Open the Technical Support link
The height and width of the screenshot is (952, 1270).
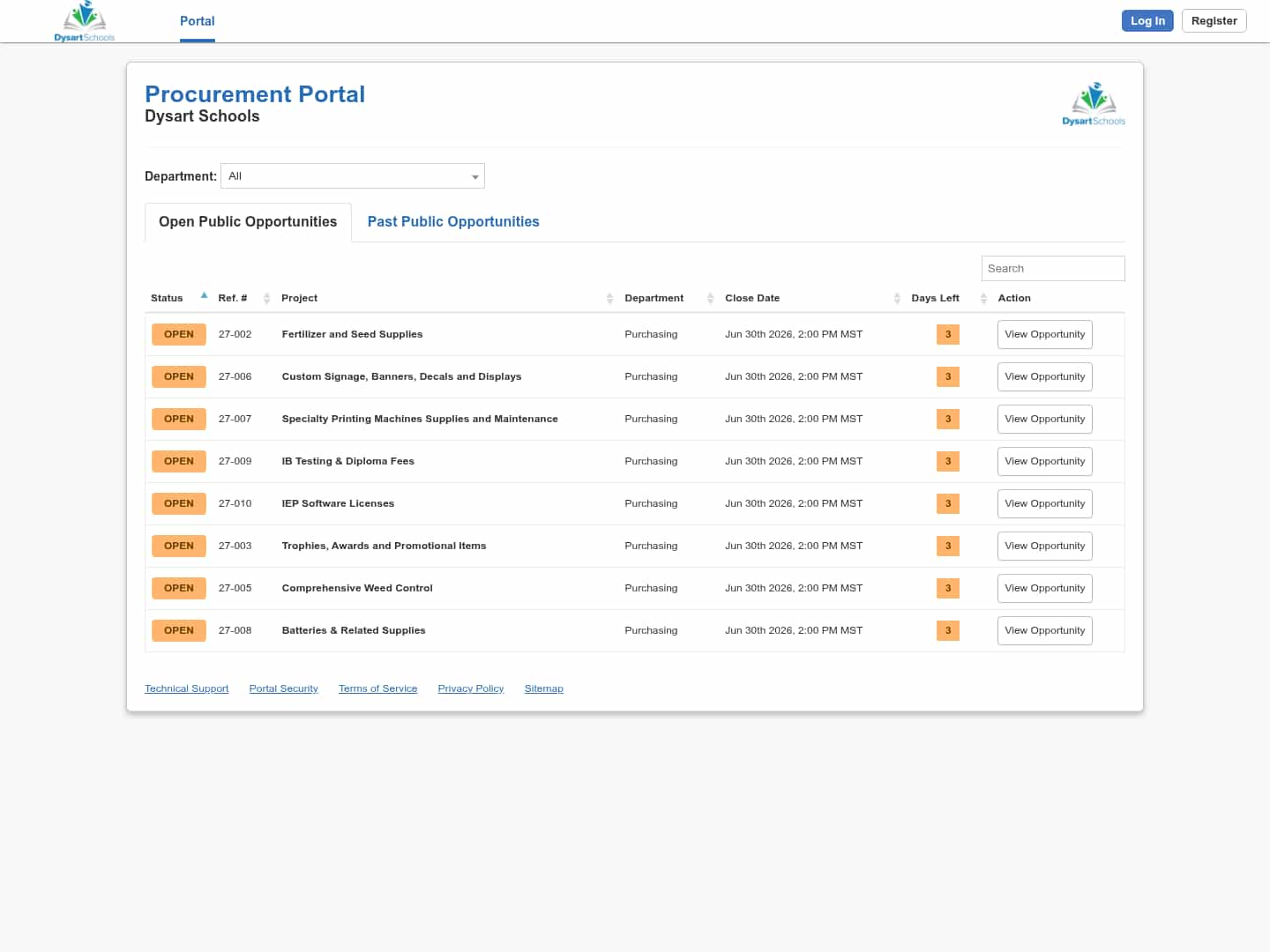click(x=187, y=689)
